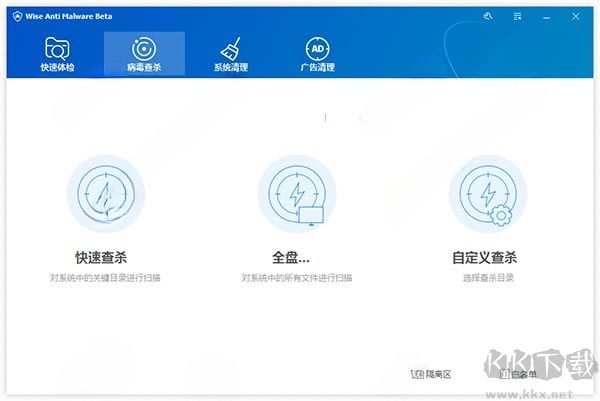Start full scan via monitor lightning icon
This screenshot has height=401, width=600.
[297, 194]
